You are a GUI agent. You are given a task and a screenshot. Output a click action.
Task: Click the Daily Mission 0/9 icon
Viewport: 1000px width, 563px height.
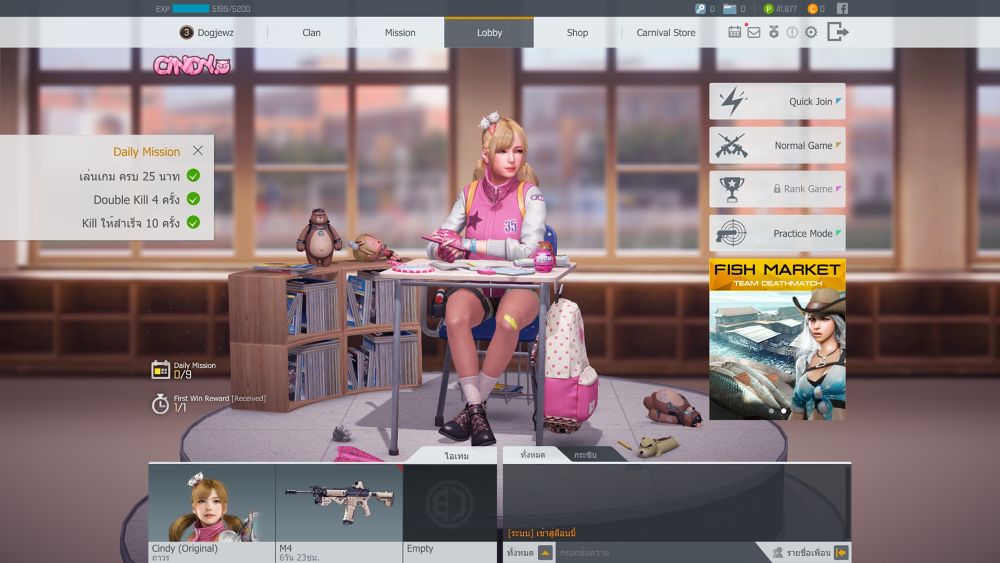160,370
